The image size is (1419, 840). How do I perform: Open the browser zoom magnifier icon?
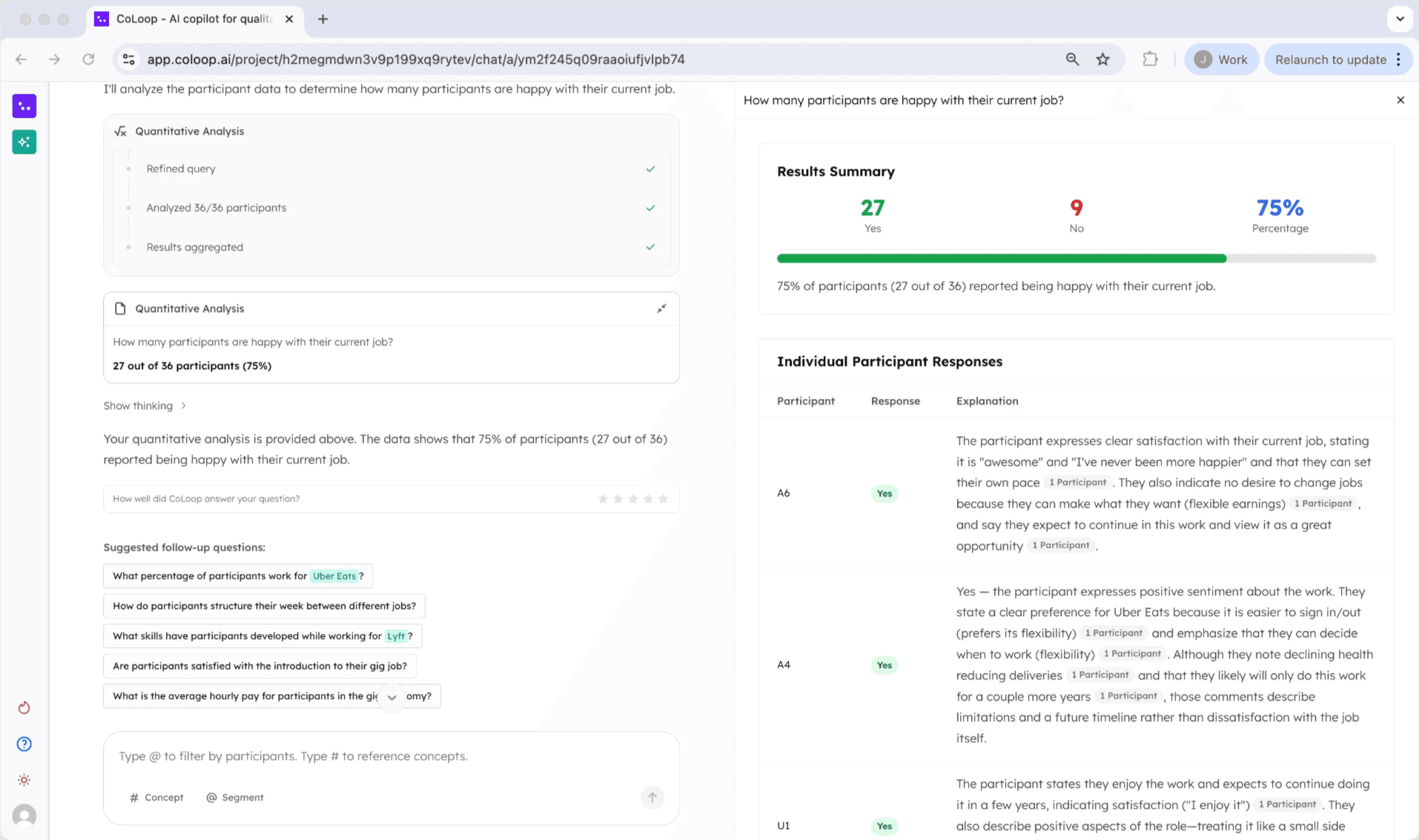[x=1072, y=59]
